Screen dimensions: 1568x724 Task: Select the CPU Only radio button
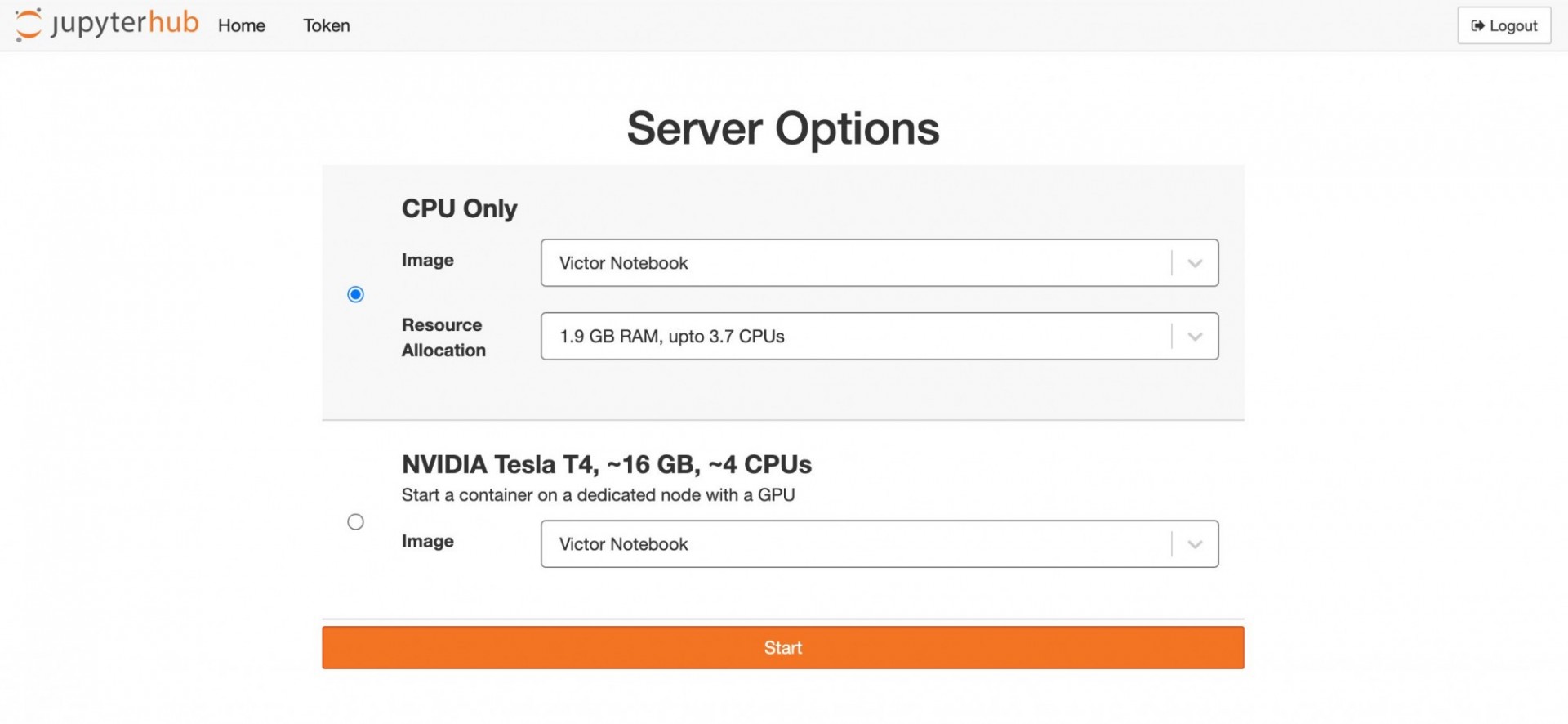click(355, 294)
